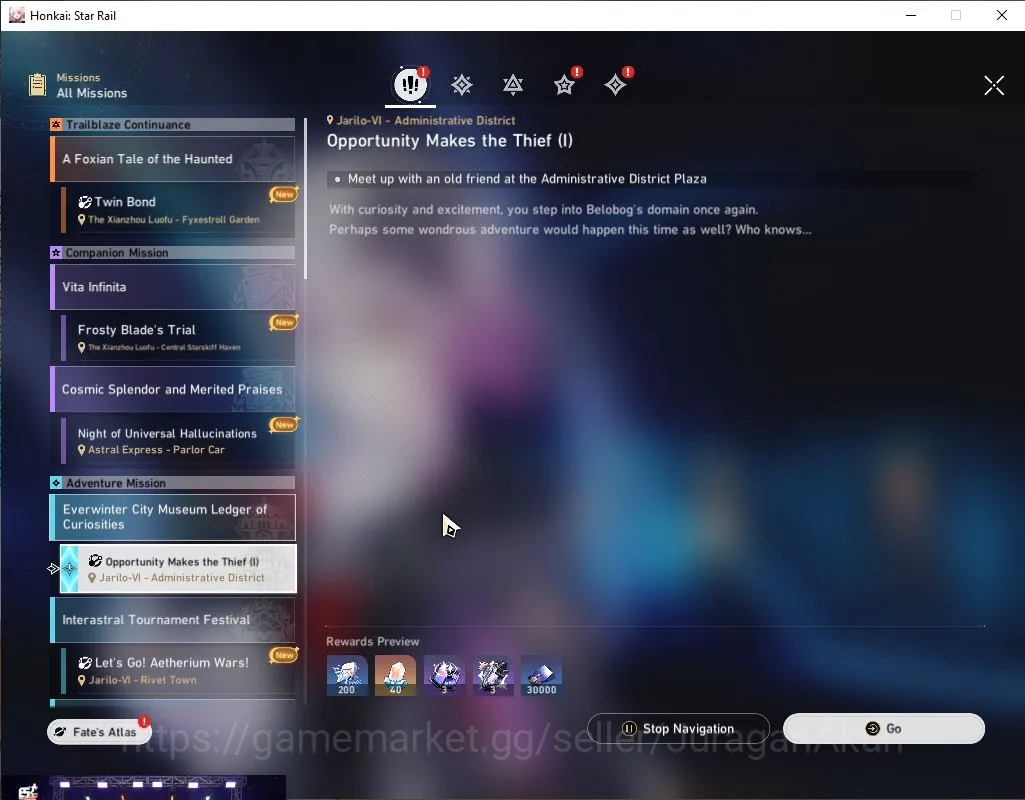Open the Companion Mission star filter icon
Screen dimensions: 1025x800
coord(564,85)
